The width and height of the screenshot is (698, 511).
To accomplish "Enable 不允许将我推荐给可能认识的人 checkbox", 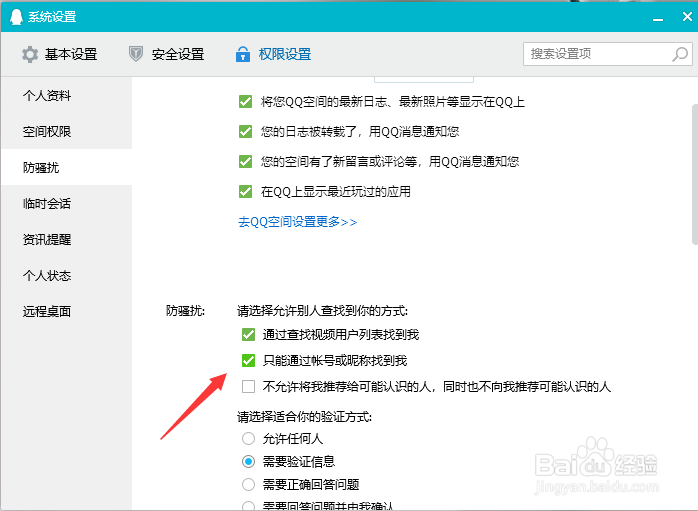I will pos(248,386).
